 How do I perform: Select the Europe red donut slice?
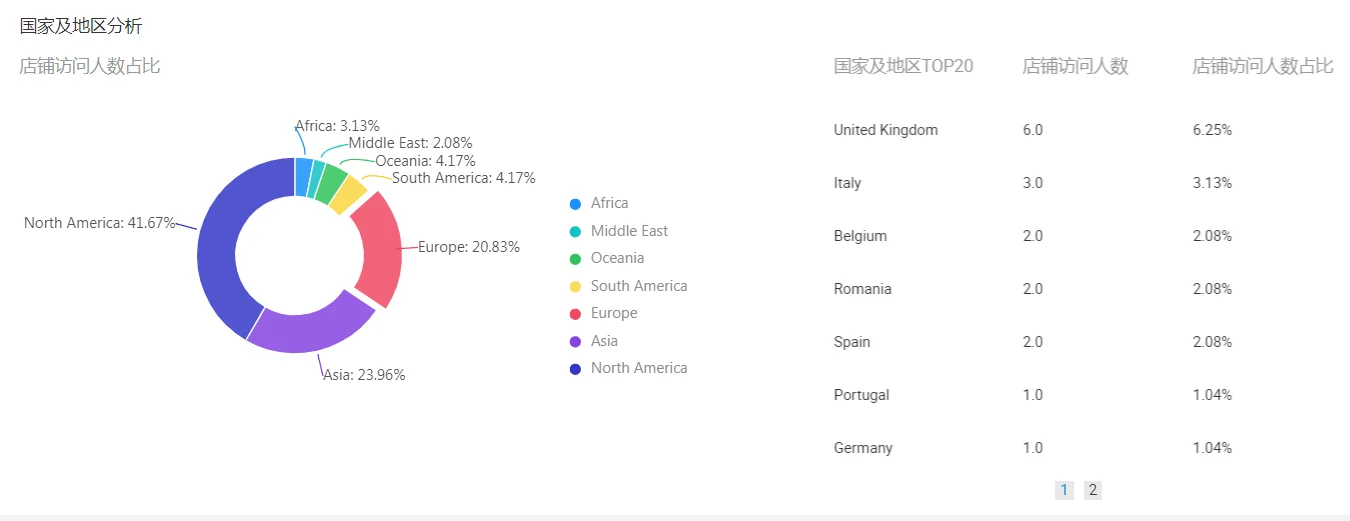(x=378, y=248)
